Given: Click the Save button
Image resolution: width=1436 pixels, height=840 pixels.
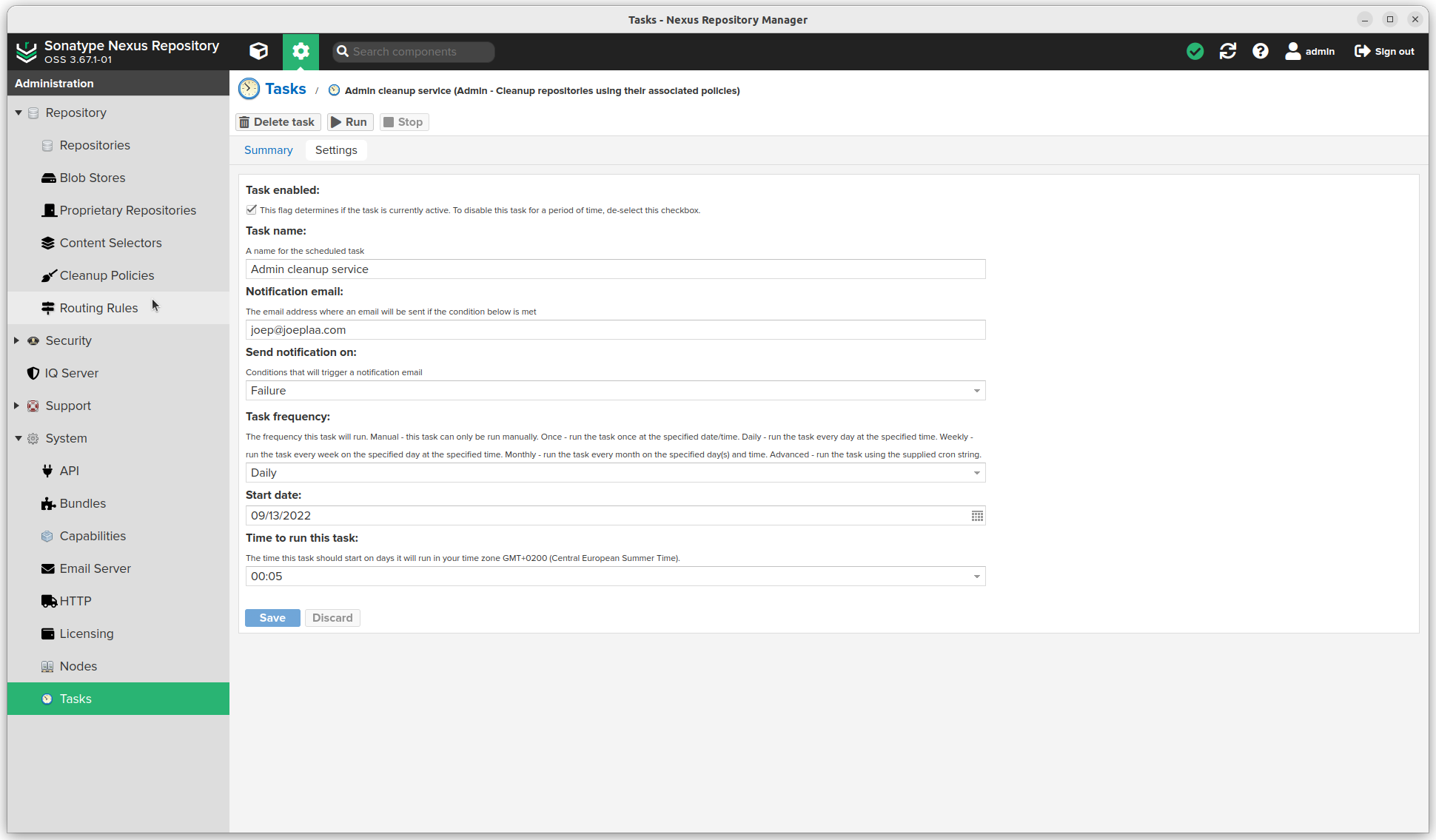Looking at the screenshot, I should click(272, 618).
